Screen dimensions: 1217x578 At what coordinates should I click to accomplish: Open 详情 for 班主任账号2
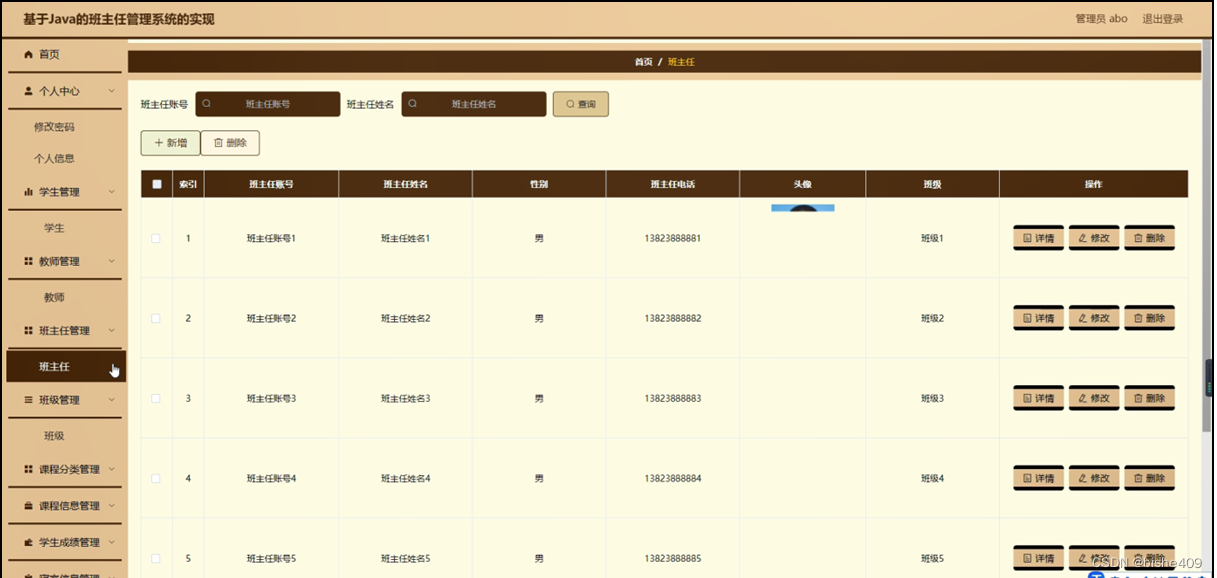1038,318
